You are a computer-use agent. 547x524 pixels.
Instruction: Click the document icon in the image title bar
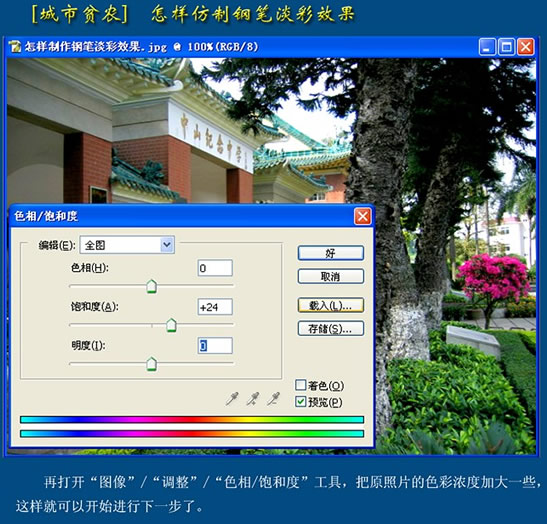[x=15, y=47]
